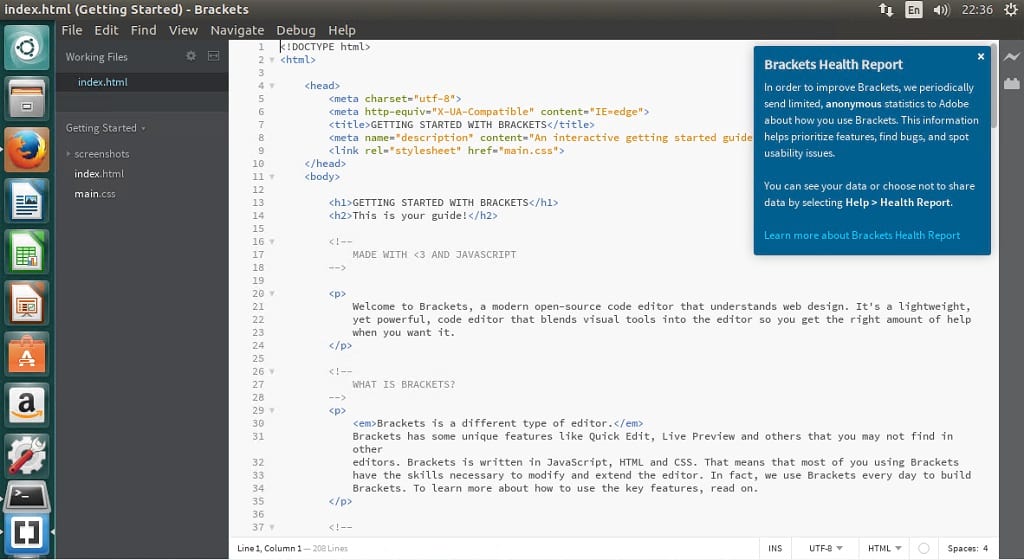Click the linting status circle indicator
This screenshot has height=560, width=1024.
923,548
